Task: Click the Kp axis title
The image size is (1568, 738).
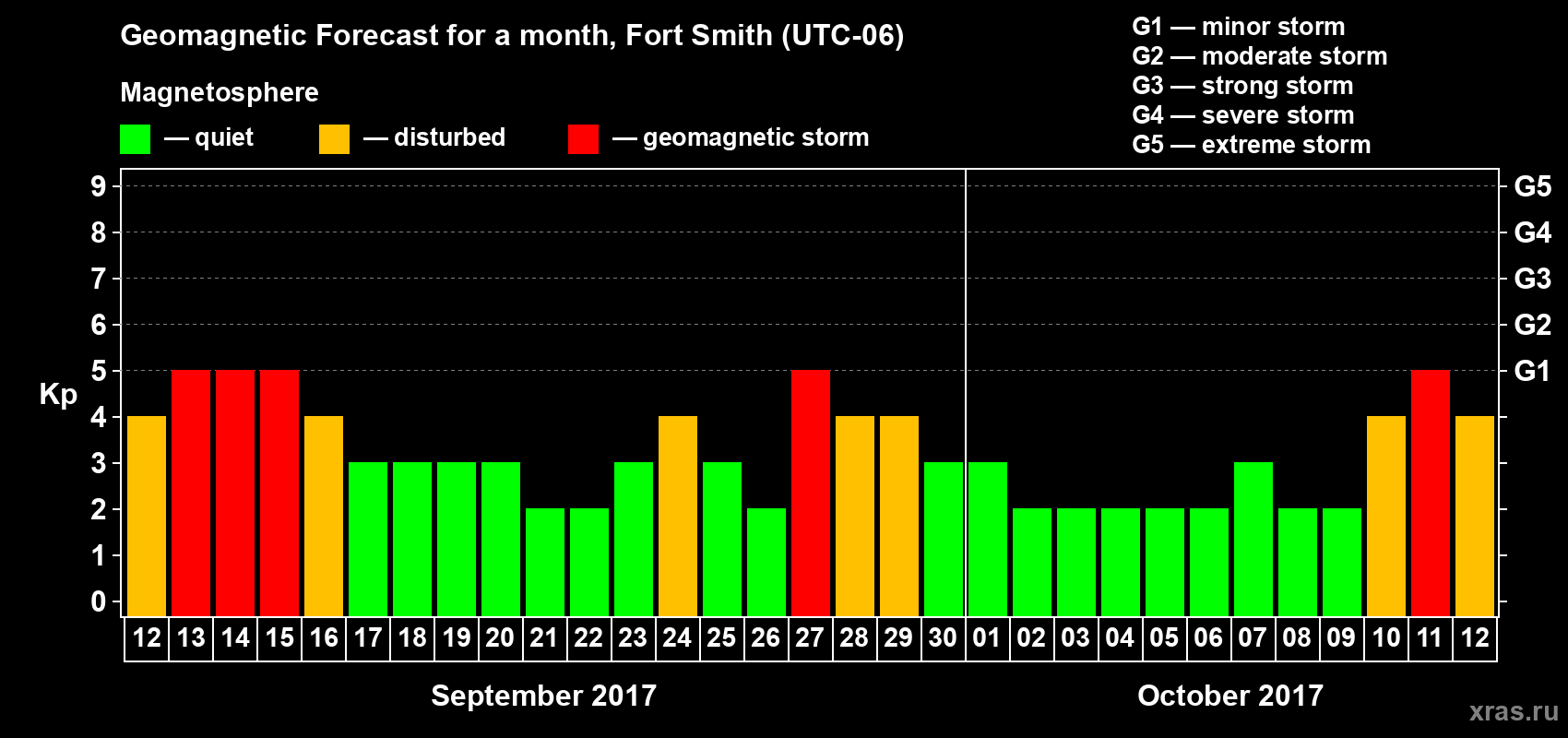Action: 58,395
